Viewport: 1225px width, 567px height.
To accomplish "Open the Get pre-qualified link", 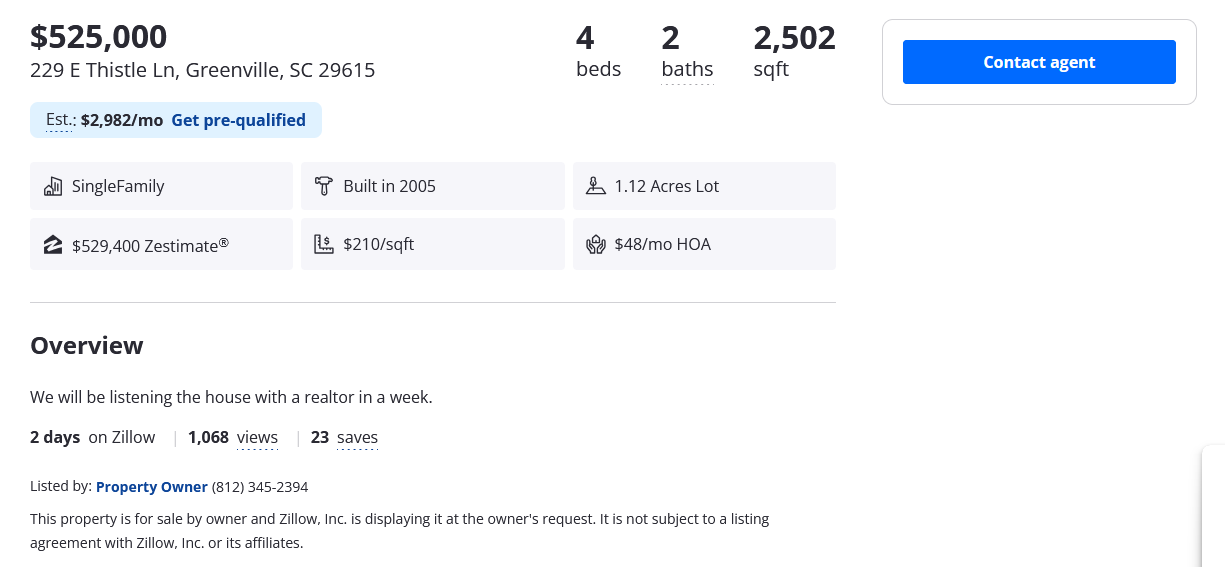I will click(238, 120).
